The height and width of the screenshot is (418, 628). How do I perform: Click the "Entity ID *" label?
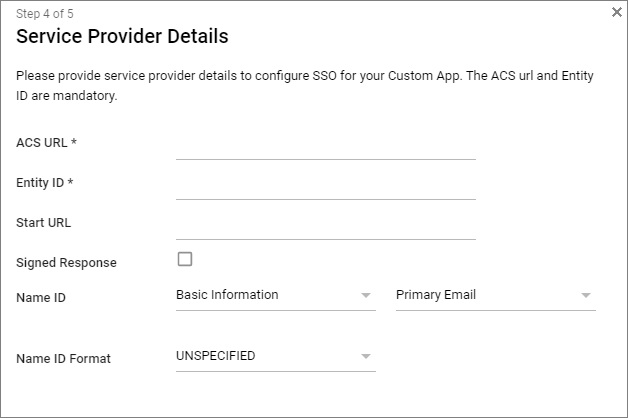pos(45,183)
